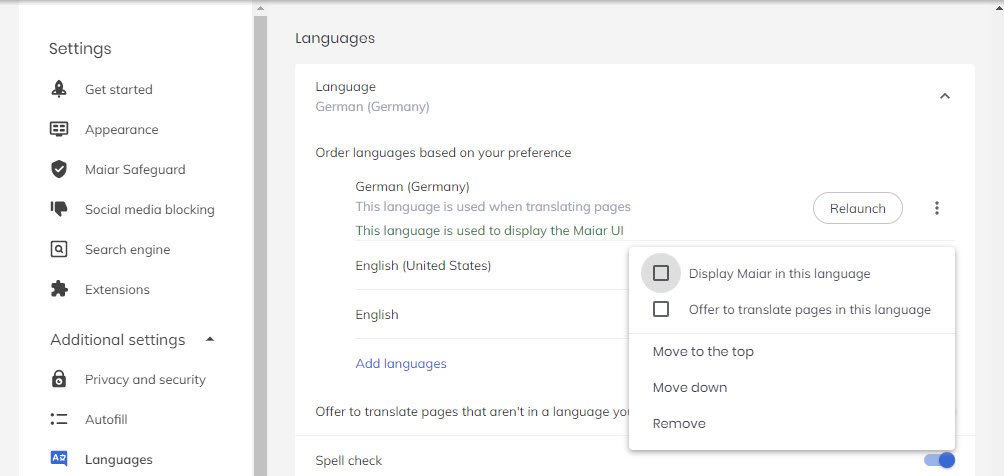Click the Autofill list icon

click(59, 419)
